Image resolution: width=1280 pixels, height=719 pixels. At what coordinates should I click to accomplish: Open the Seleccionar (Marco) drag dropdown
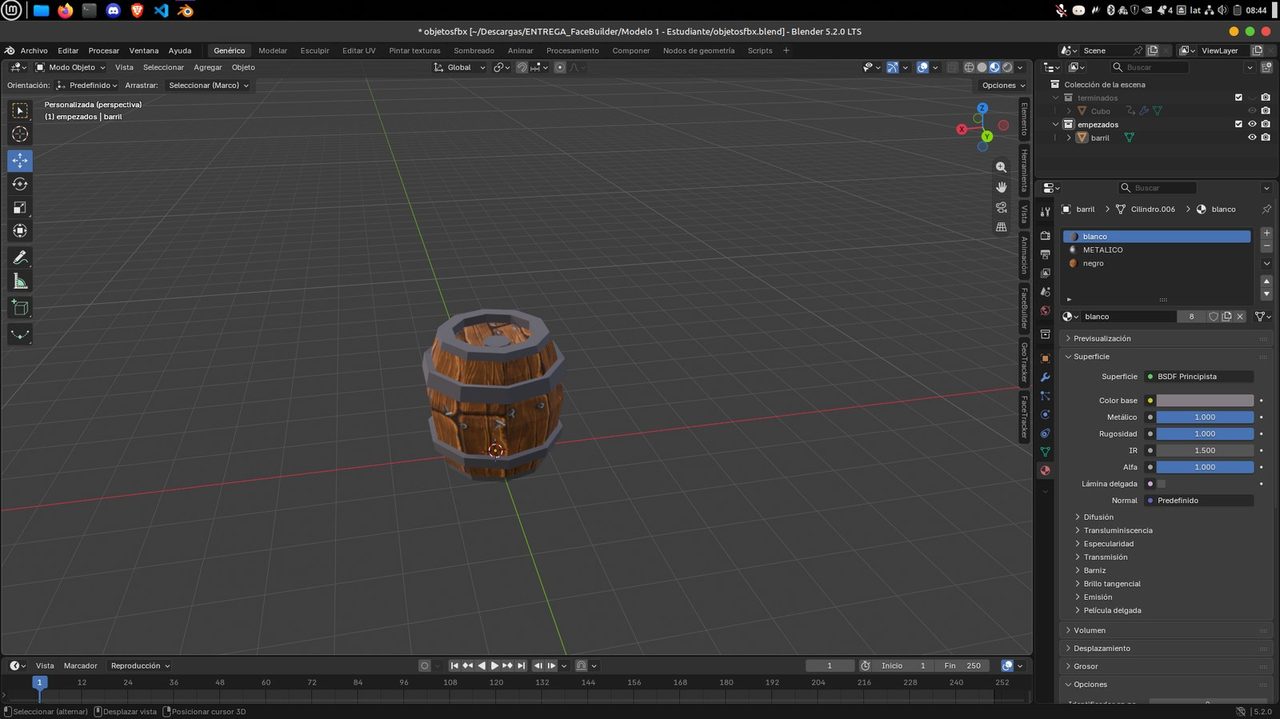pos(208,85)
